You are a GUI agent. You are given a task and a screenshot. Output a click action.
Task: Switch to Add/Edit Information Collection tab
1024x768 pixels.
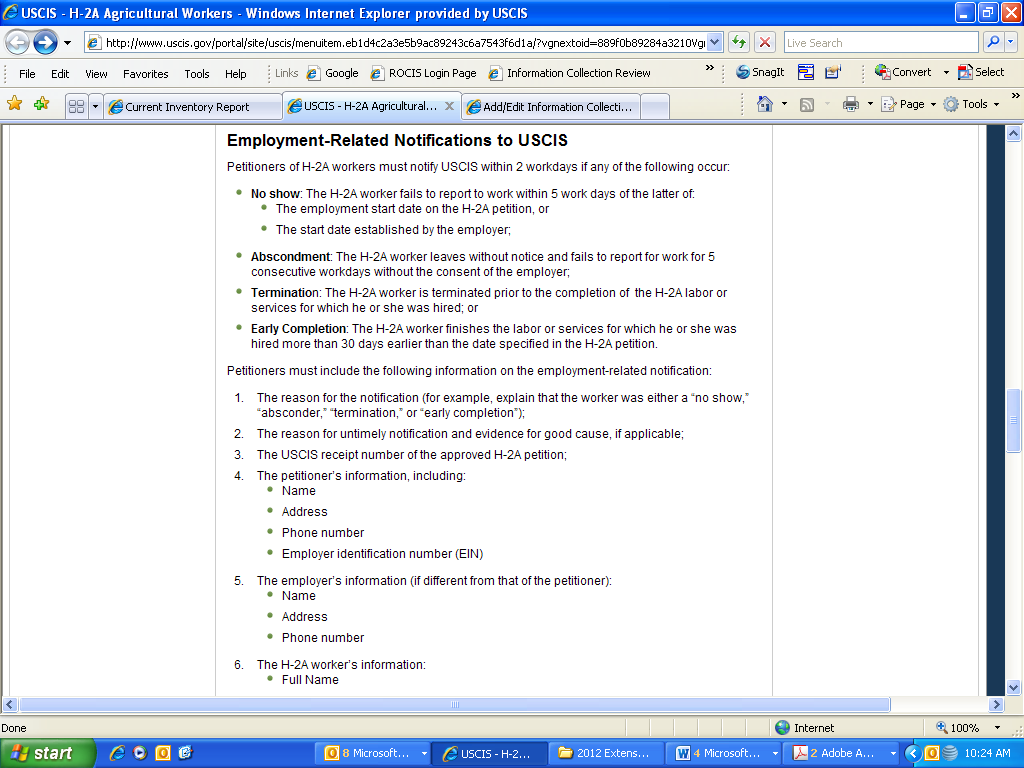(x=551, y=106)
